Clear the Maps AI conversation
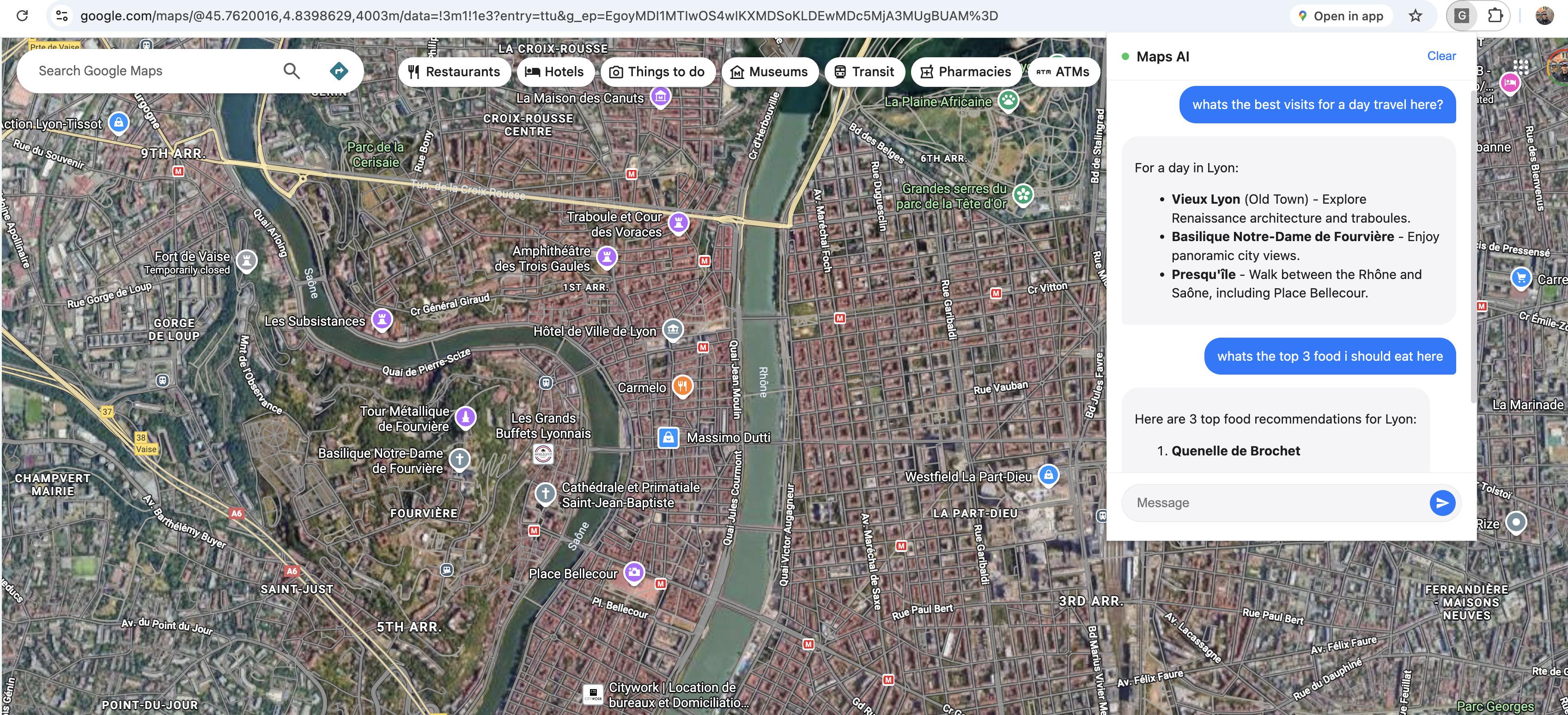Screen dimensions: 1568x715 (1441, 56)
